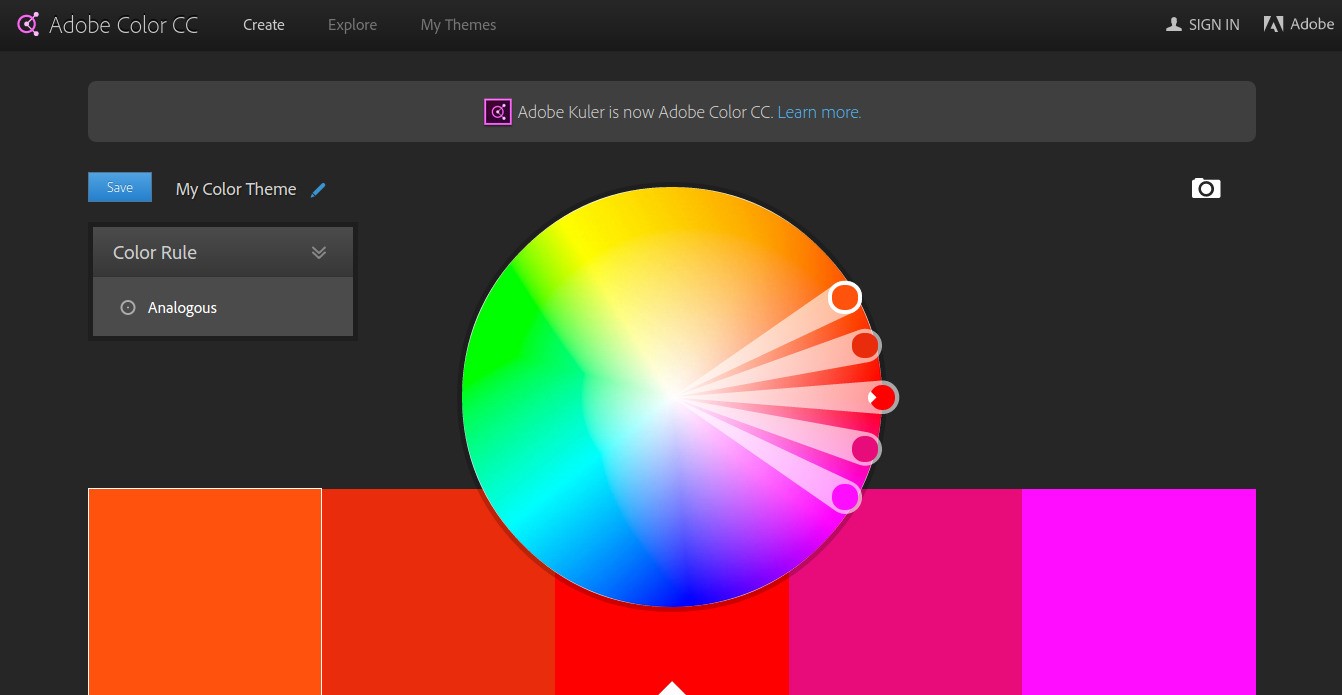Open the My Themes section

(x=458, y=24)
